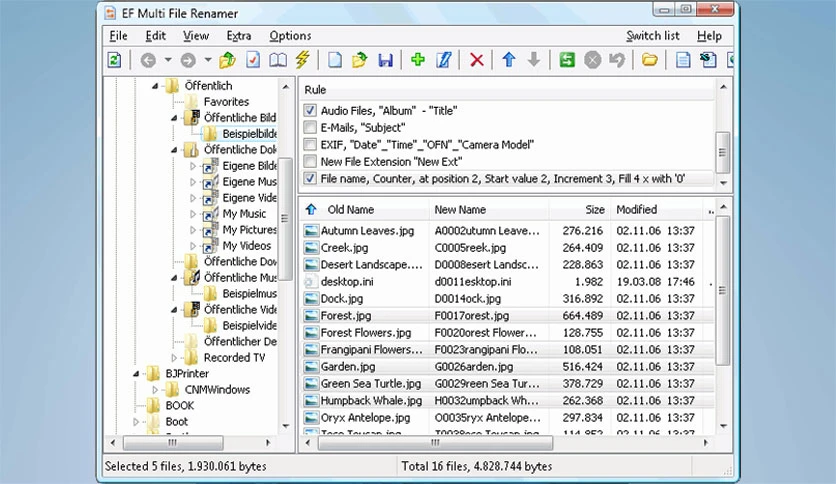
Task: Enable the E-Mails Subject rule checkbox
Action: click(x=310, y=127)
